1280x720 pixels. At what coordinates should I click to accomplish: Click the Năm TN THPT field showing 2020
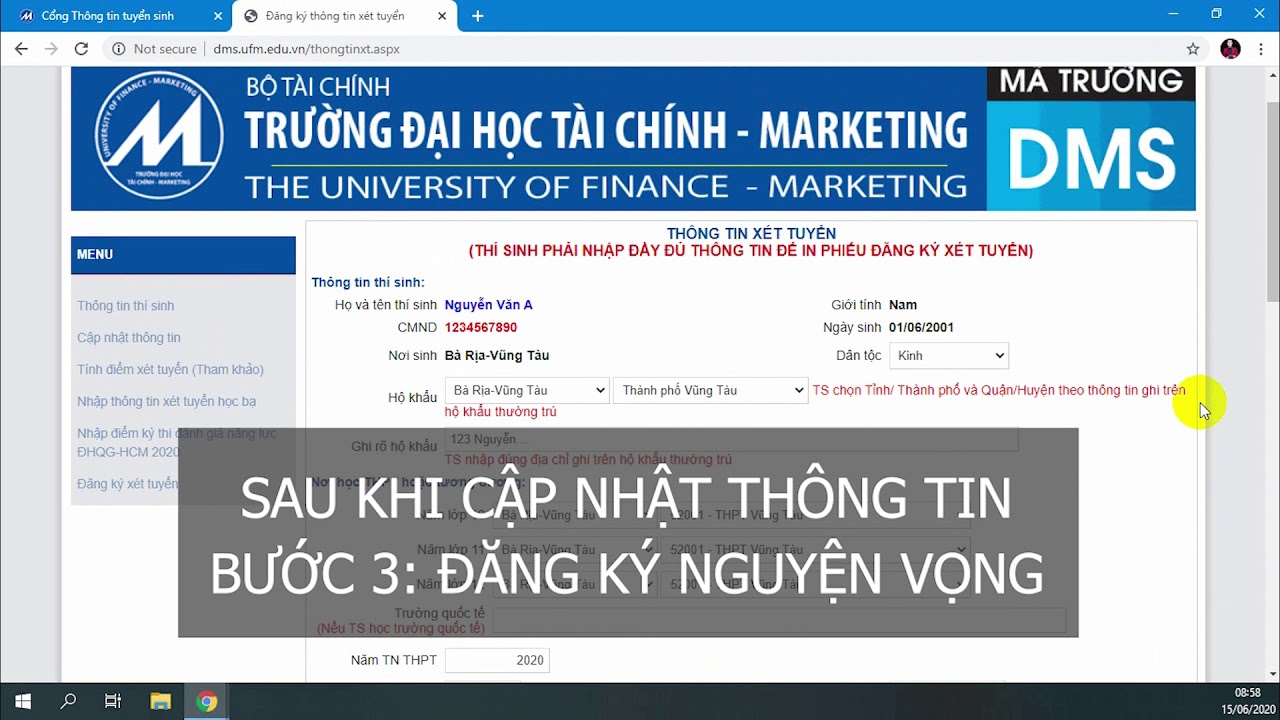pos(497,660)
